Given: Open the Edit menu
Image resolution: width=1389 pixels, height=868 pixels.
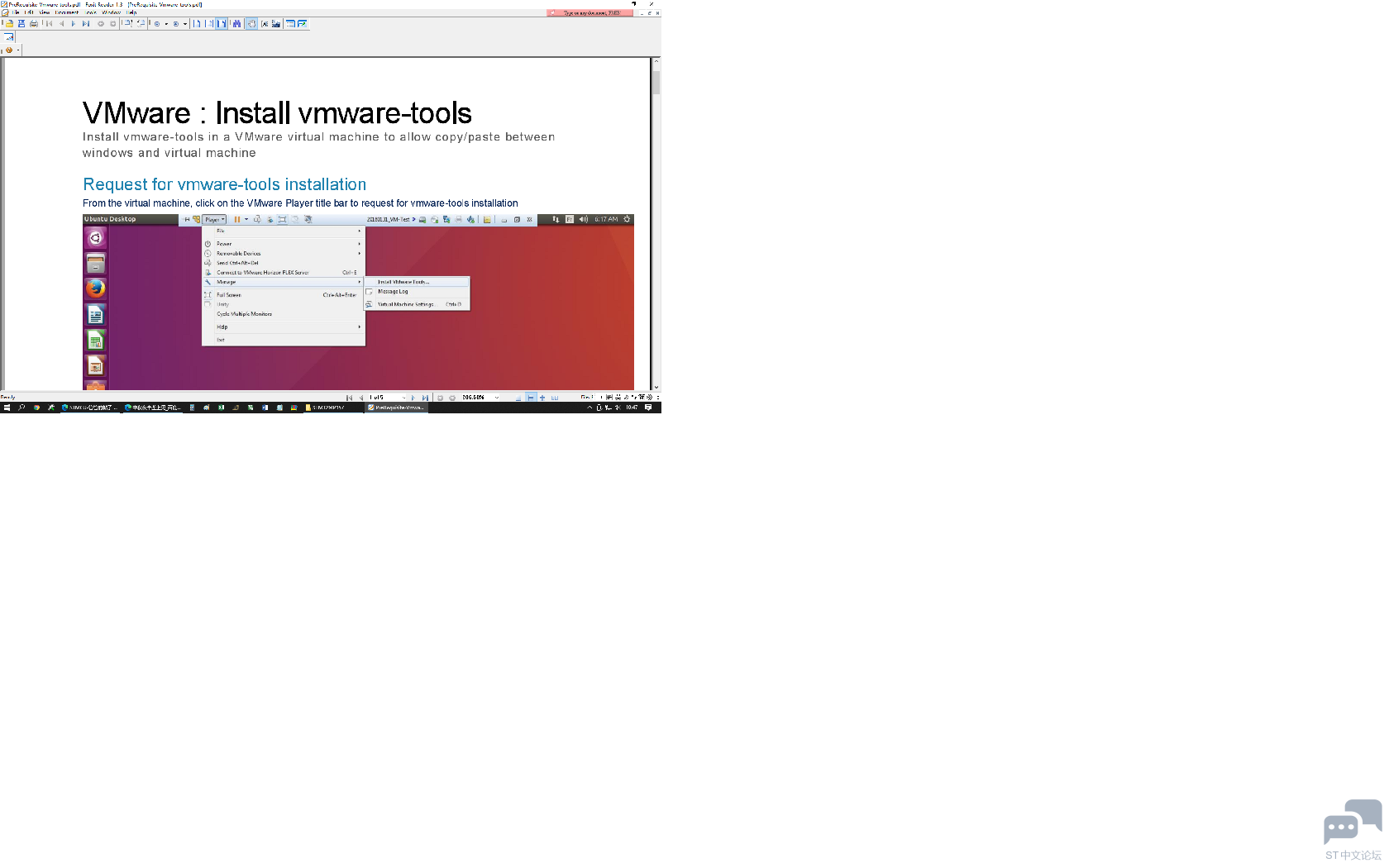Looking at the screenshot, I should click(29, 12).
